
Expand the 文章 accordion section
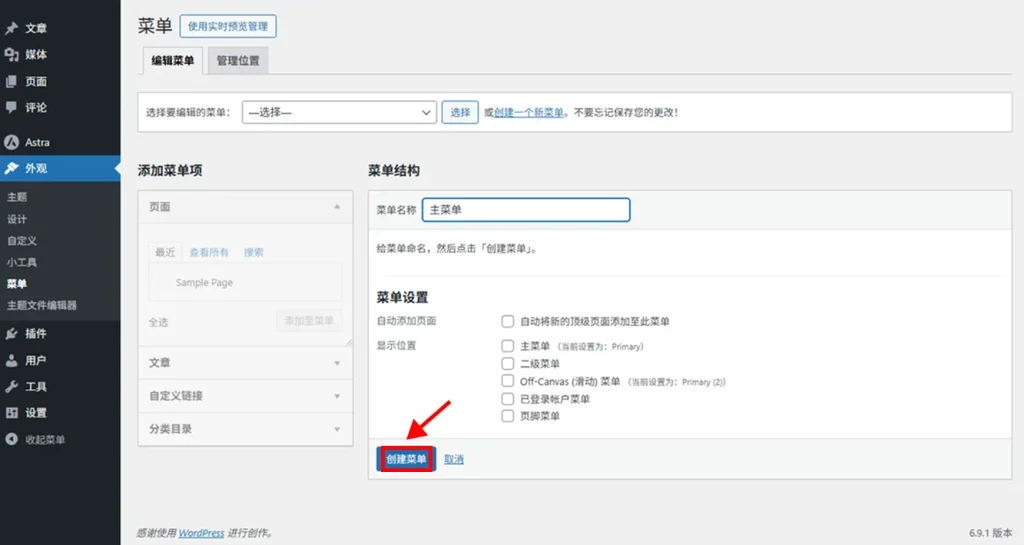[x=245, y=363]
